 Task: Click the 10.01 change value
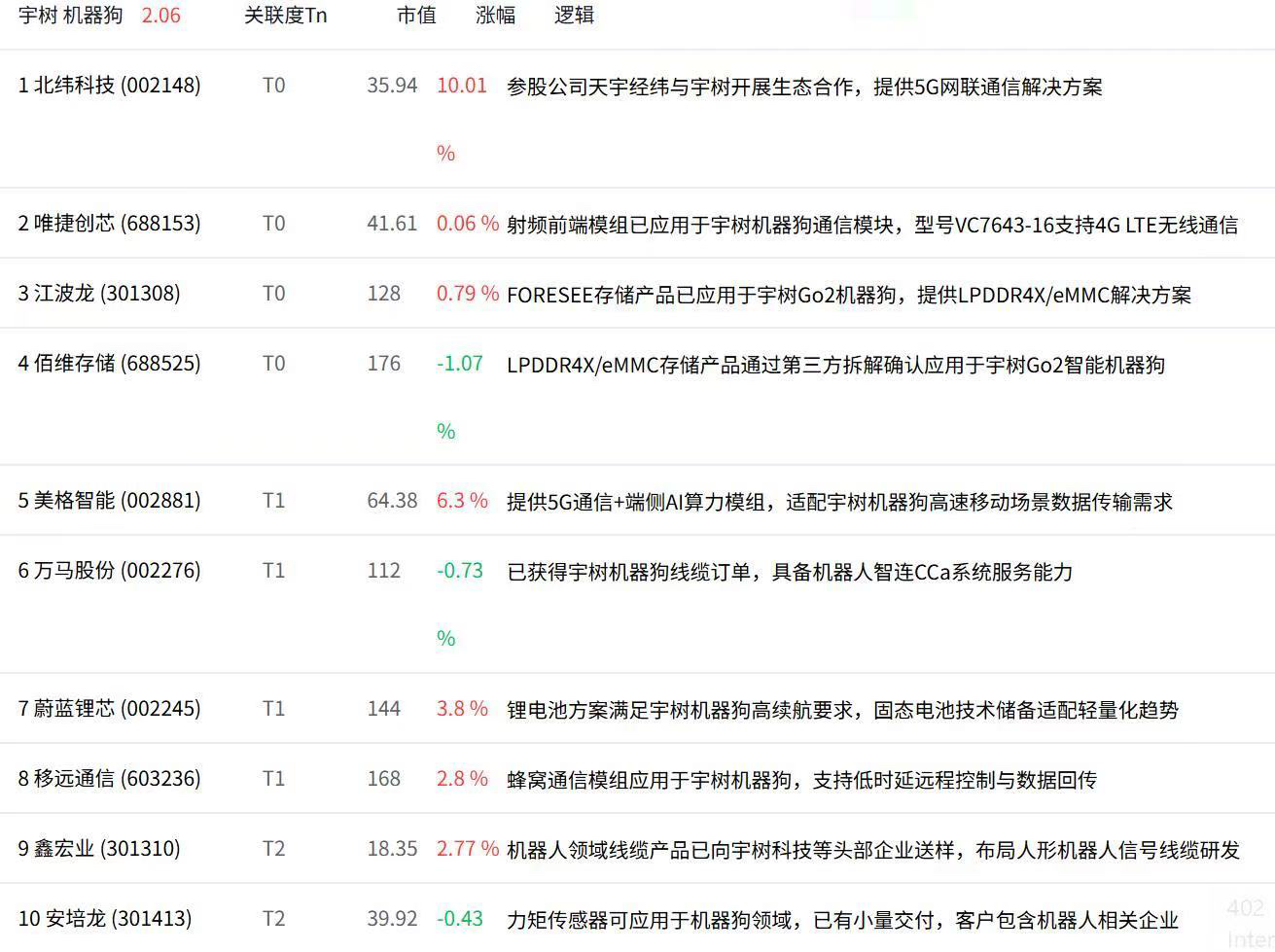click(x=462, y=86)
